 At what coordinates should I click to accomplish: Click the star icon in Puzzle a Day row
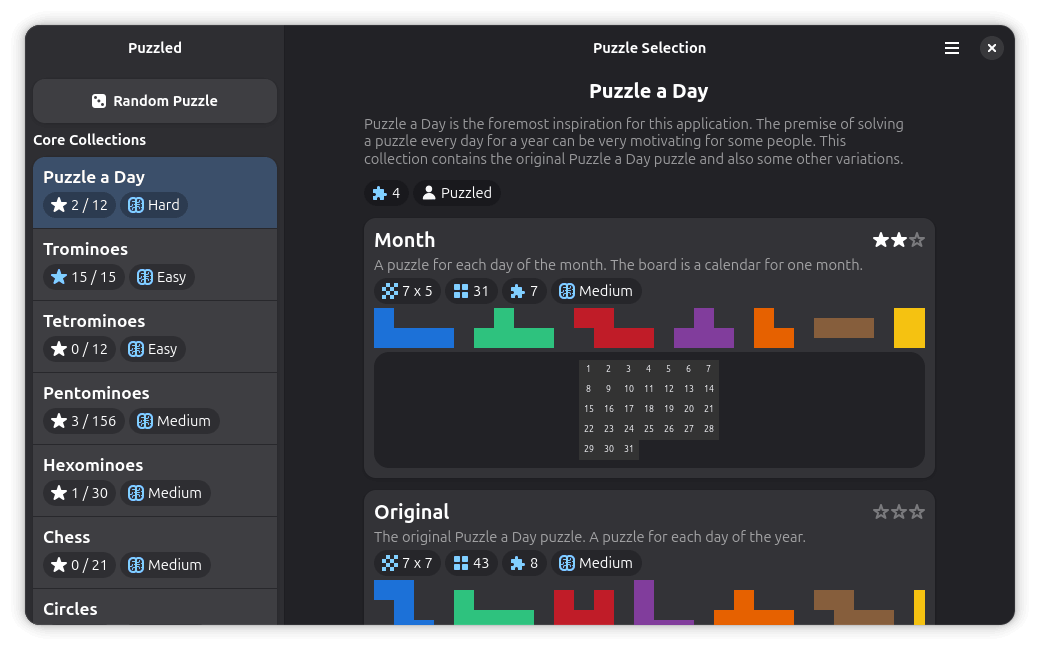tap(59, 205)
